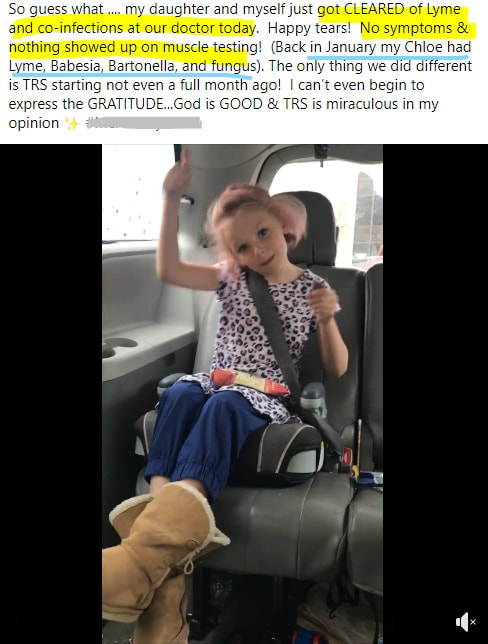The image size is (488, 644).
Task: Play the video of the girl in the booster seat
Action: 242,393
